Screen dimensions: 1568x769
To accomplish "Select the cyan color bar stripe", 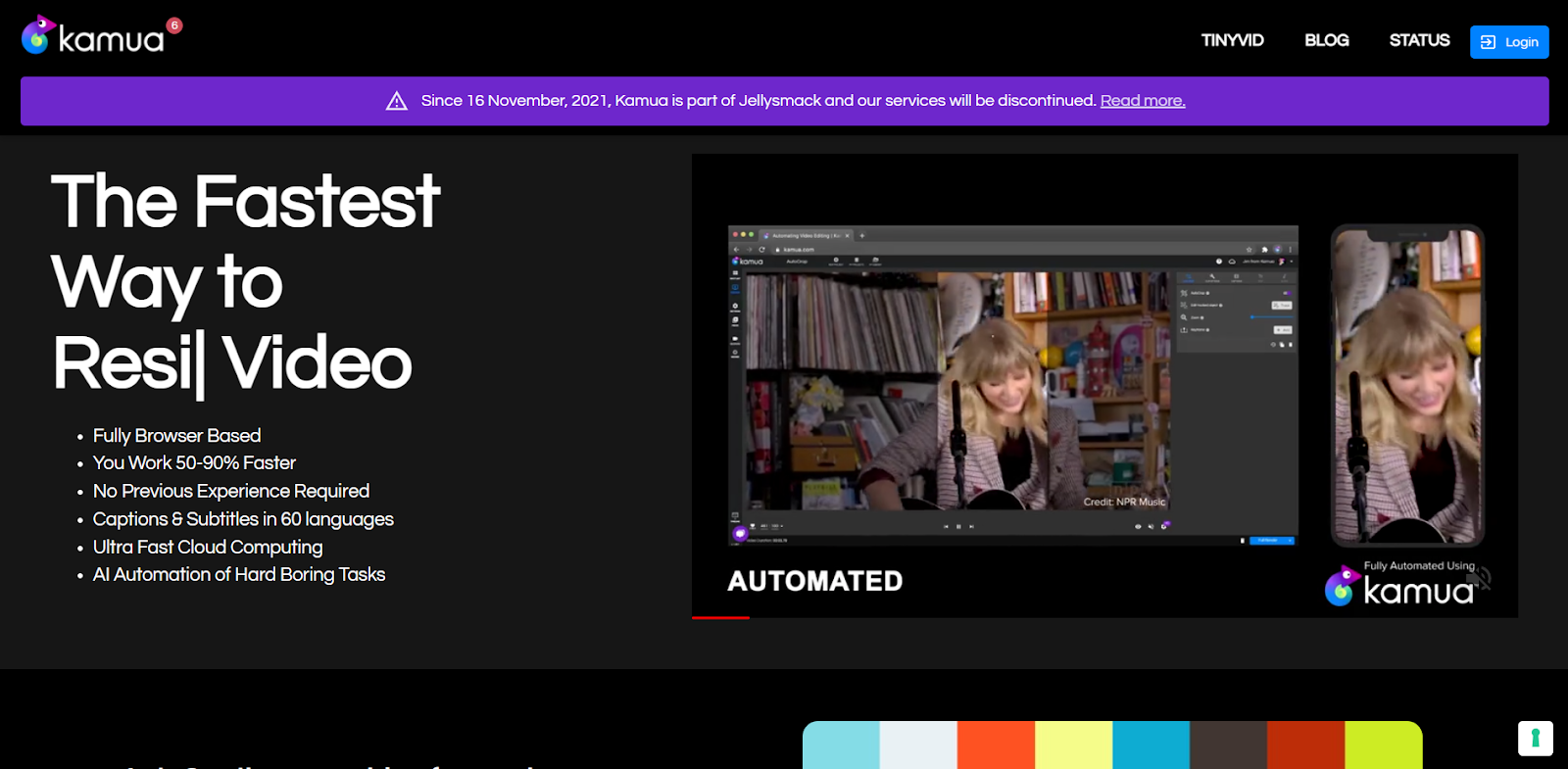I will [x=841, y=745].
